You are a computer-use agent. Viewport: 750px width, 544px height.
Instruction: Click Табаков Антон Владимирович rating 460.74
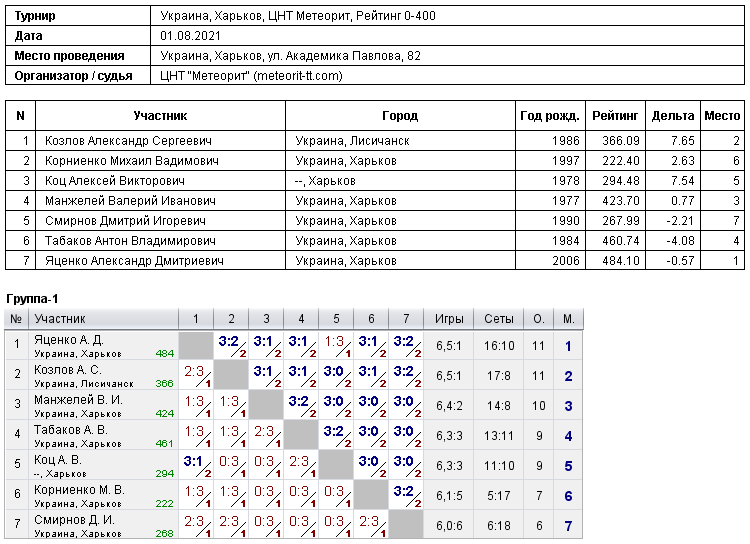pos(620,241)
